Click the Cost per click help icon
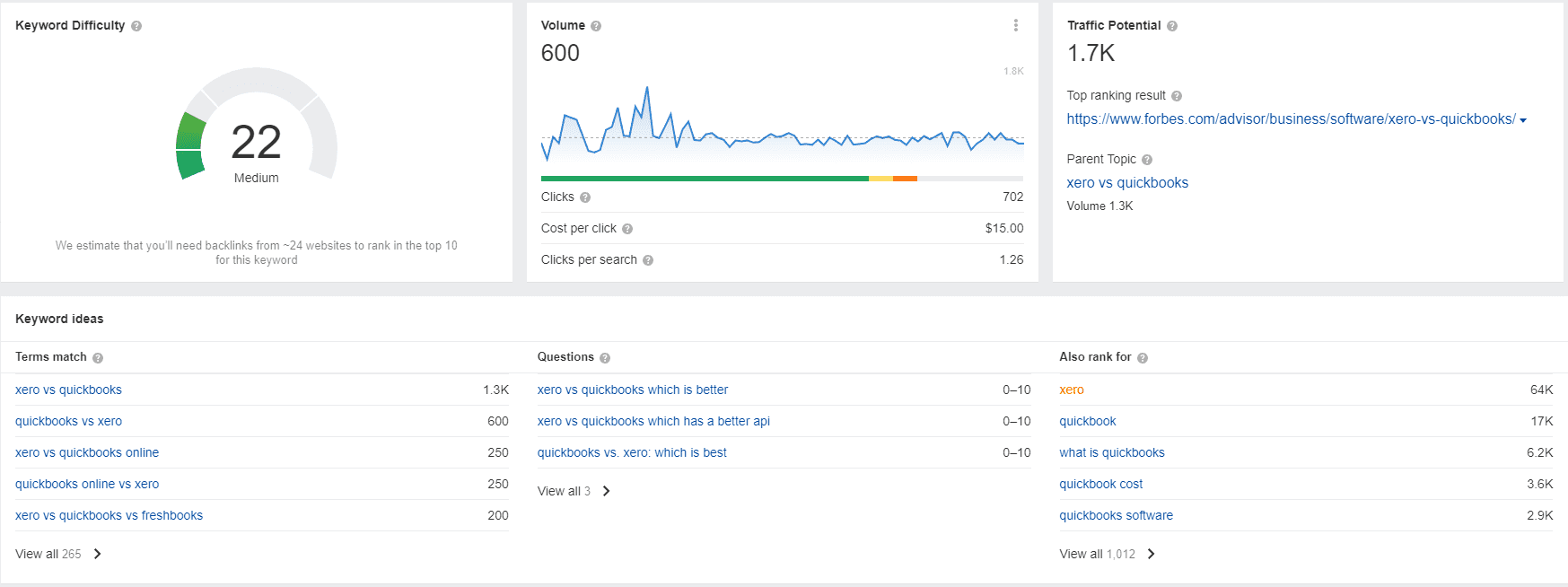 tap(627, 229)
